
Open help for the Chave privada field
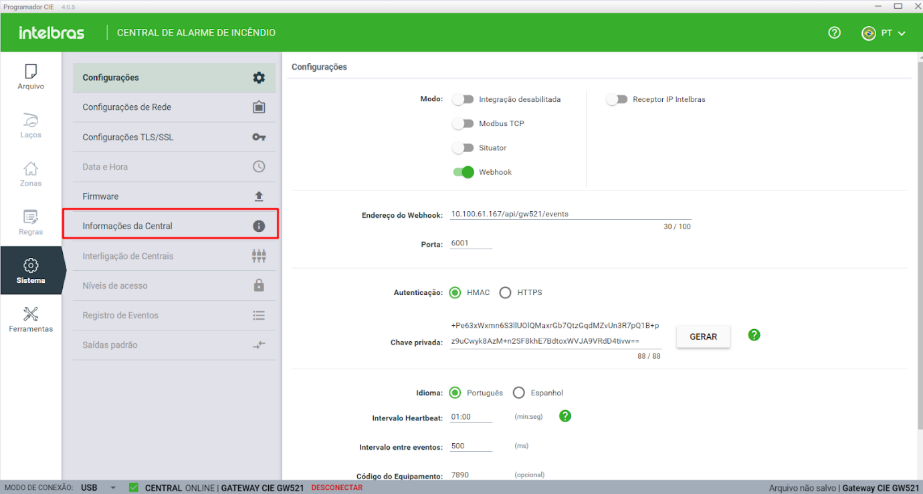[754, 335]
